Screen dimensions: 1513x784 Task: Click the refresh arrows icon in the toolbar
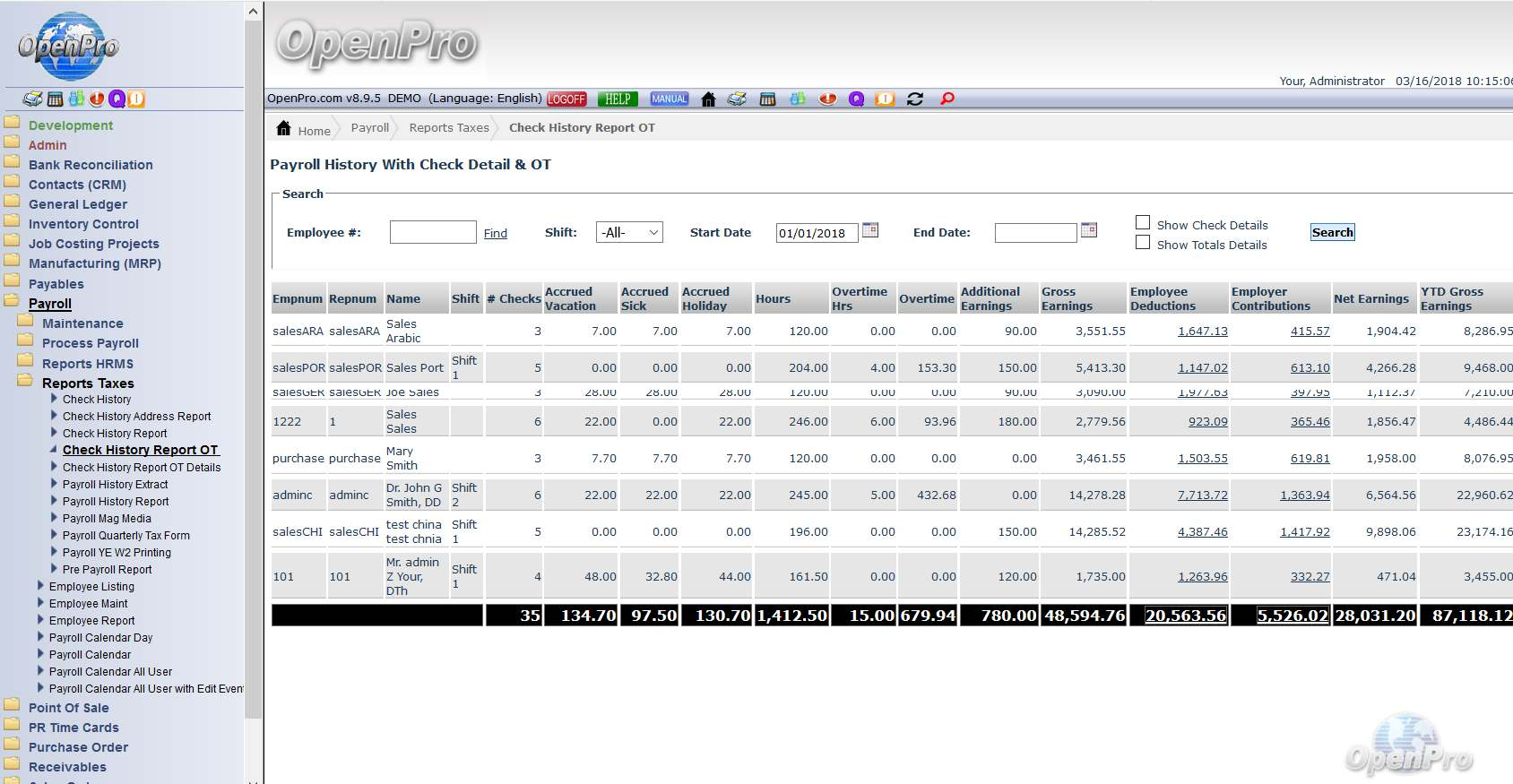click(x=915, y=99)
